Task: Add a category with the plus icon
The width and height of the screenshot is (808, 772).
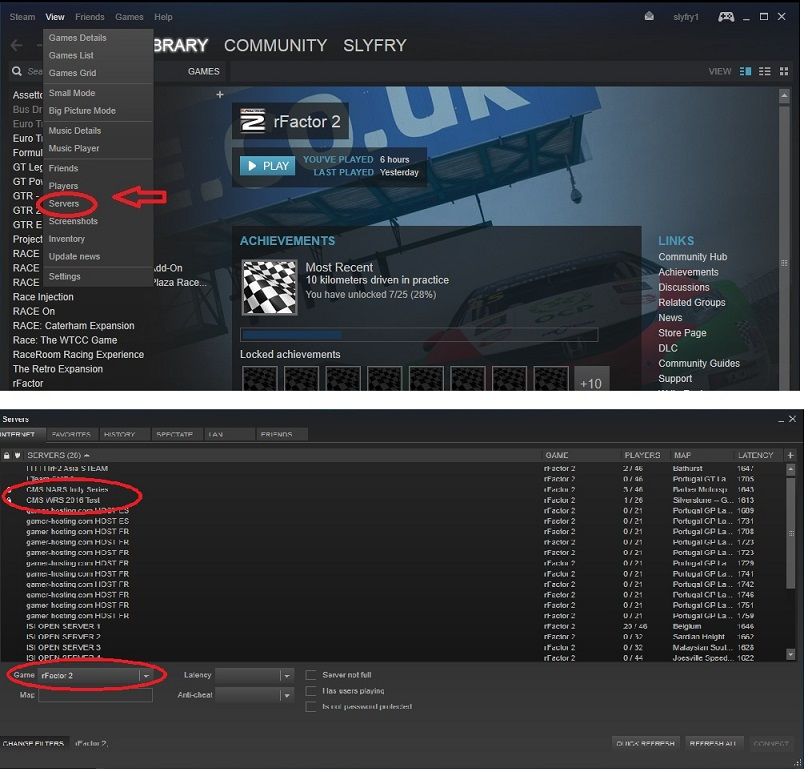Action: (x=220, y=94)
